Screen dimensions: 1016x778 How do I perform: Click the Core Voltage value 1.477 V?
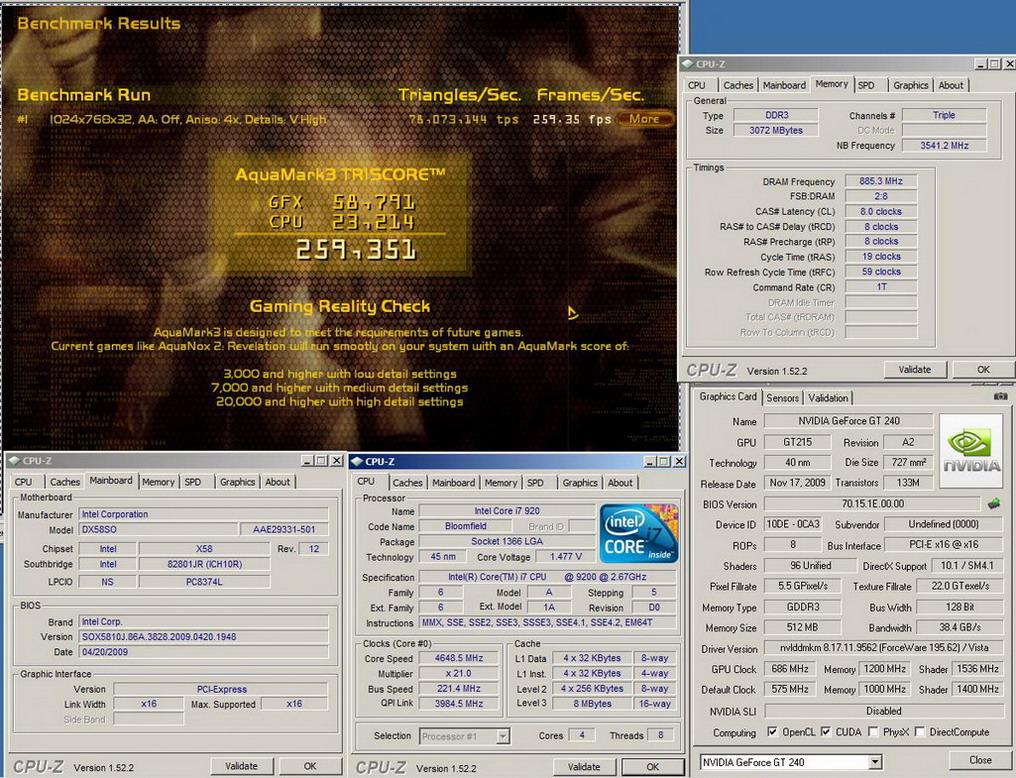pyautogui.click(x=566, y=556)
